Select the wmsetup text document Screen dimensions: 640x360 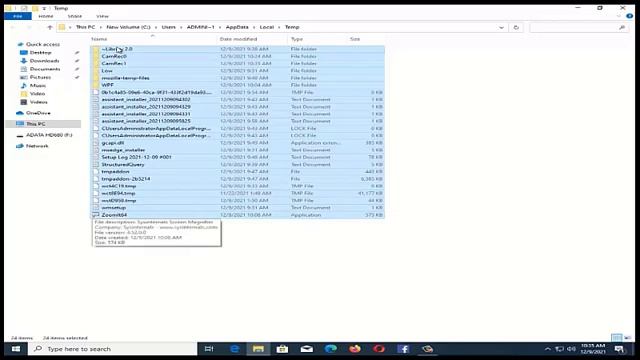(114, 208)
